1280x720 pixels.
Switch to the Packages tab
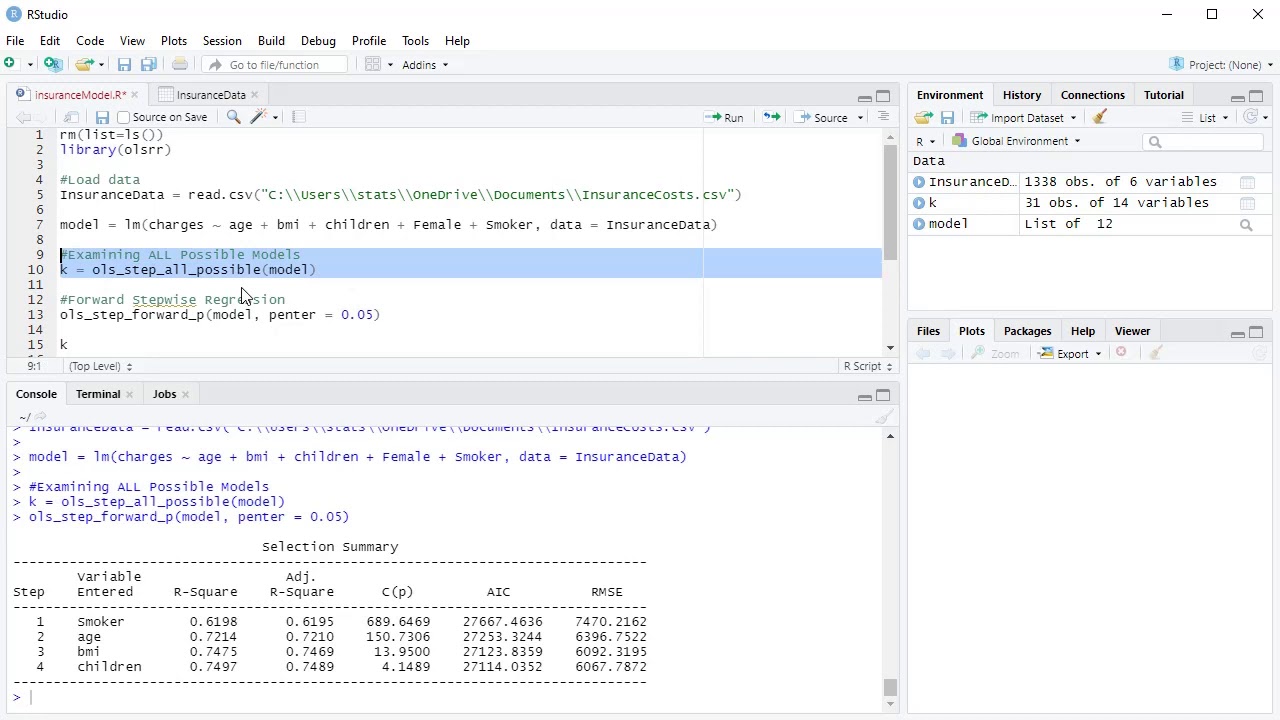pyautogui.click(x=1027, y=331)
